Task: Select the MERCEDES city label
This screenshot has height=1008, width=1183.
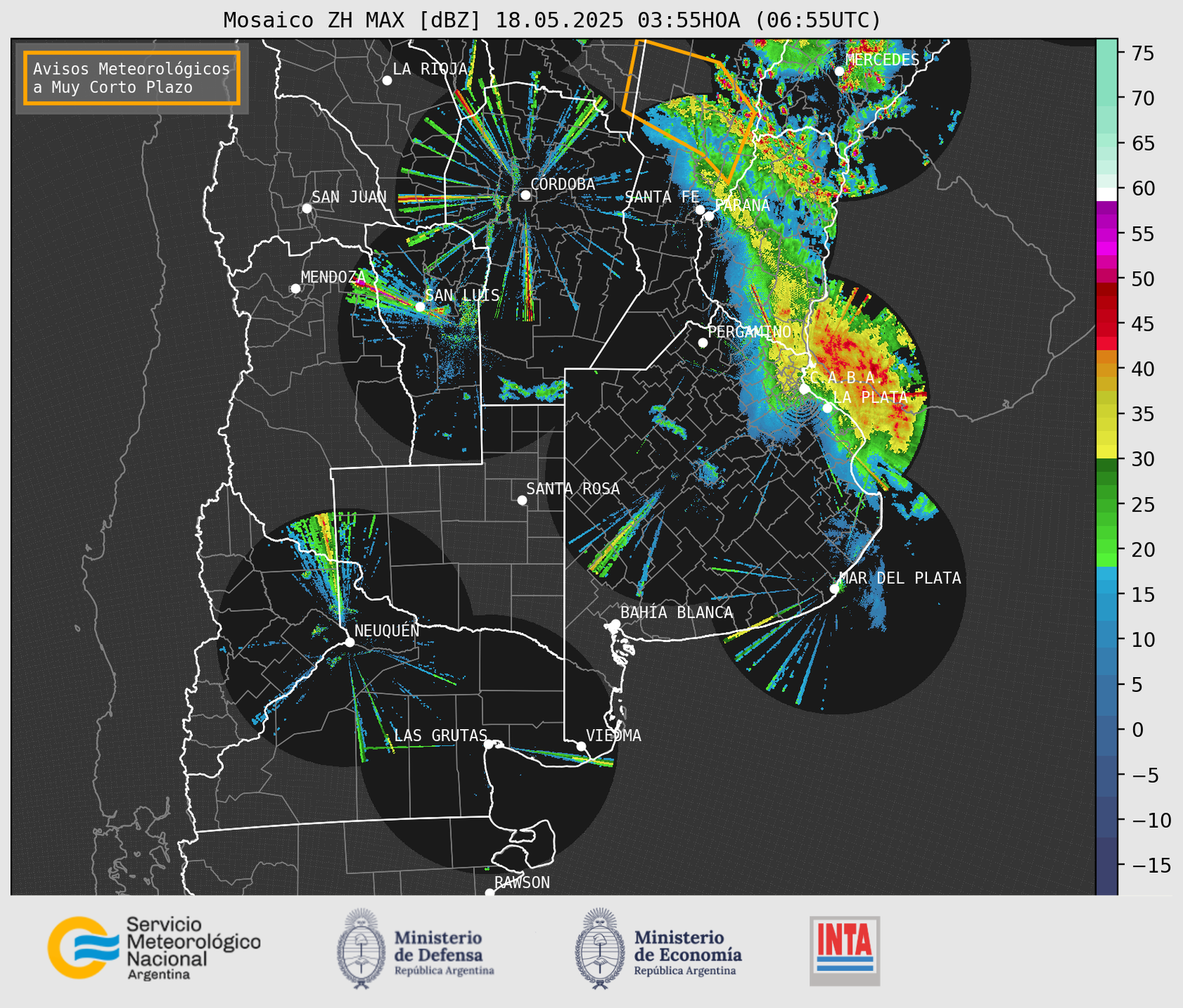Action: tap(882, 60)
